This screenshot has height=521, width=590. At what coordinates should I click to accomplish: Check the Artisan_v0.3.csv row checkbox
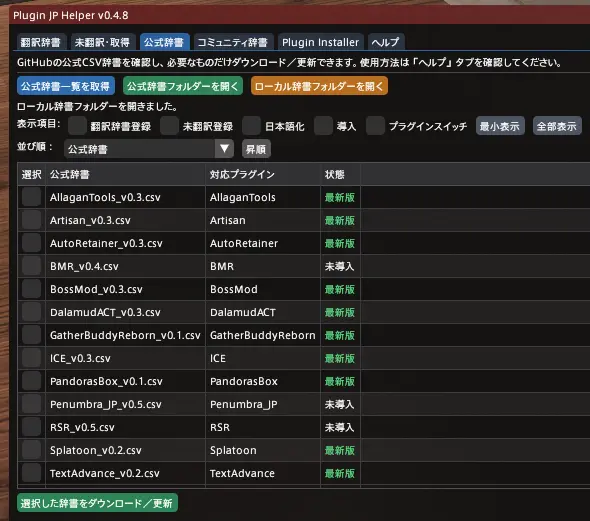pyautogui.click(x=31, y=220)
